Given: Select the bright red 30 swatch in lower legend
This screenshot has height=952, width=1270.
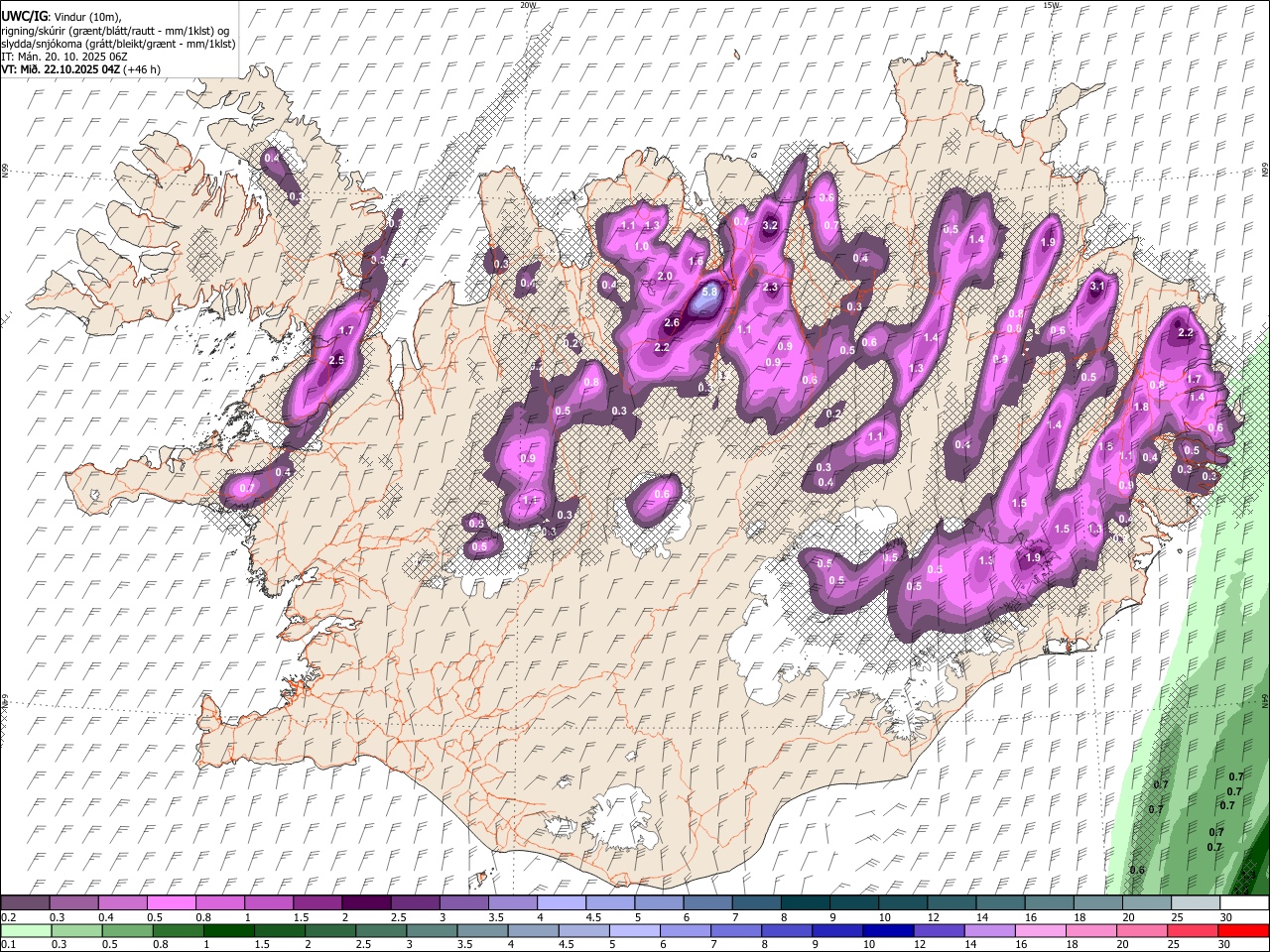Looking at the screenshot, I should [x=1244, y=930].
